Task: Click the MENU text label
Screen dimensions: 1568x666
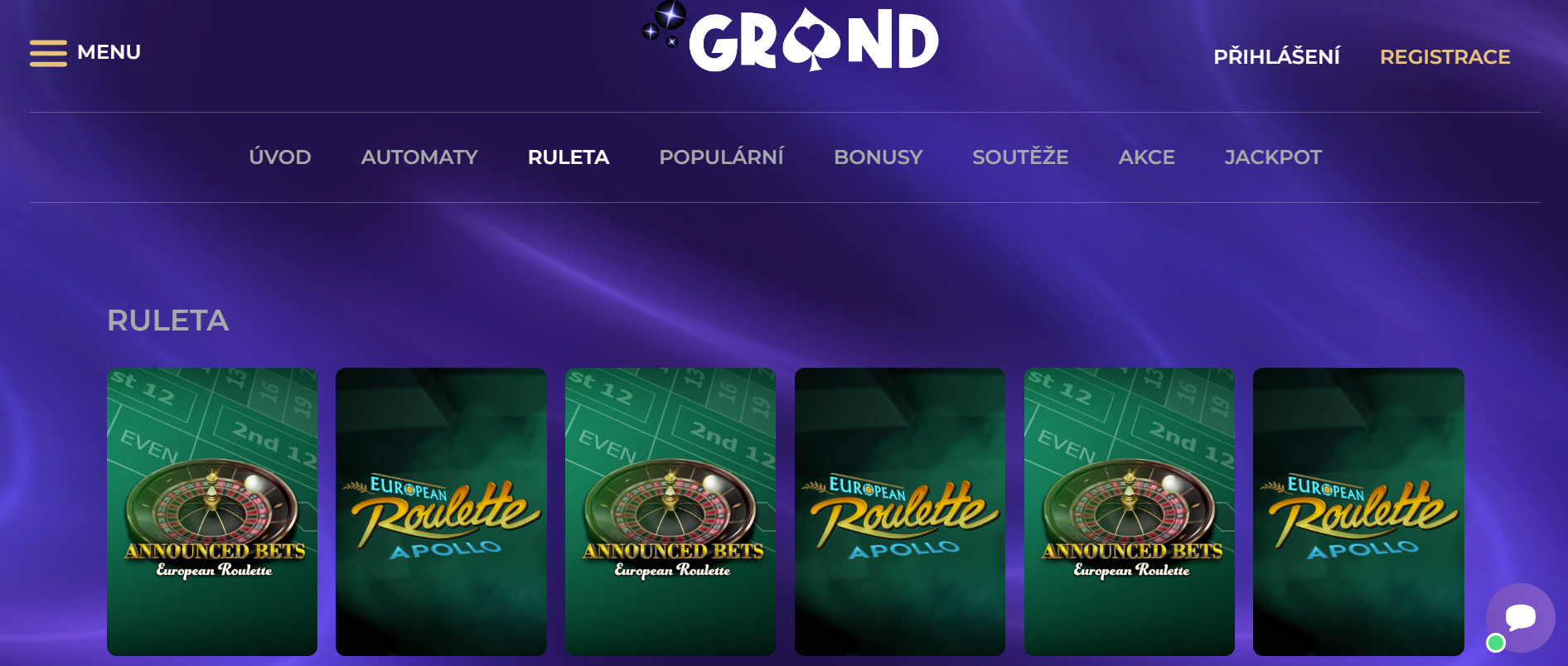Action: [109, 52]
